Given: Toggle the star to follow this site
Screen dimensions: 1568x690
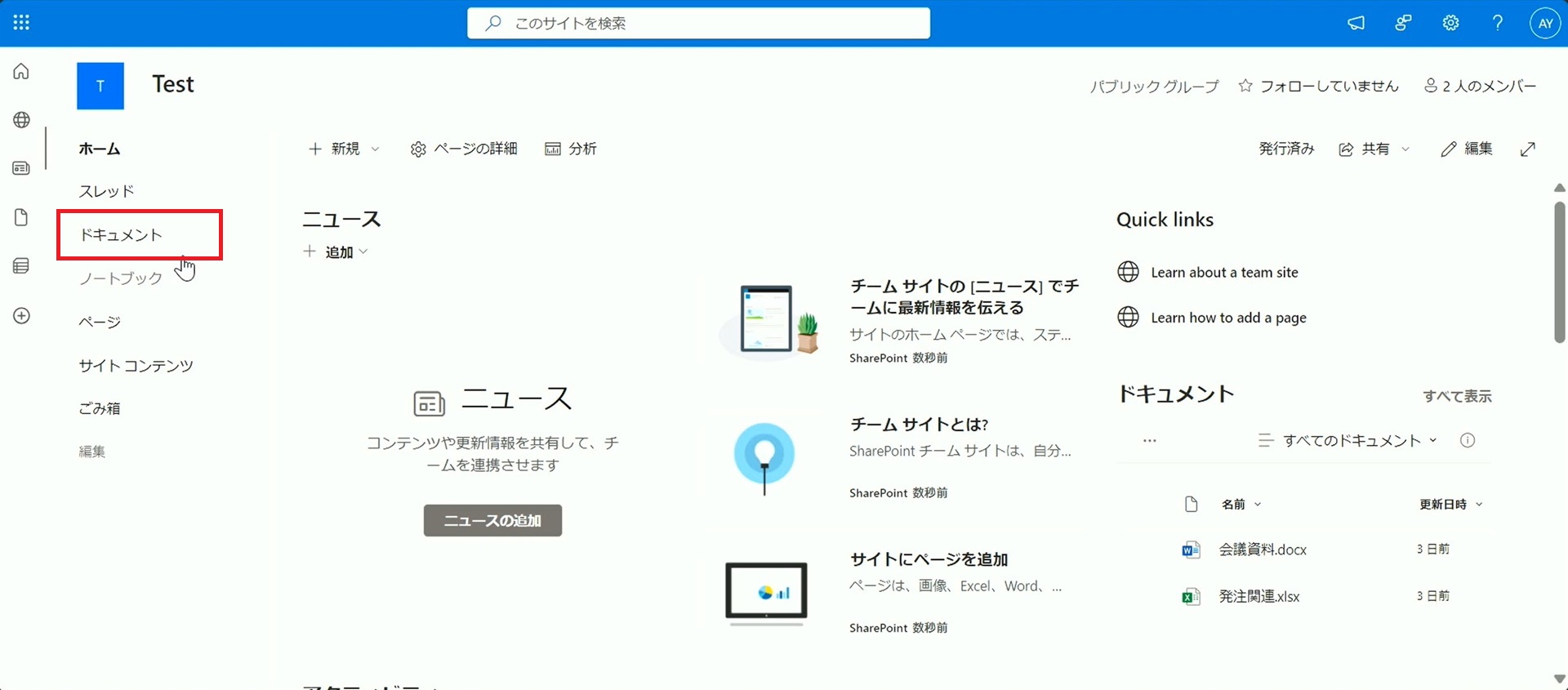Looking at the screenshot, I should [x=1245, y=86].
